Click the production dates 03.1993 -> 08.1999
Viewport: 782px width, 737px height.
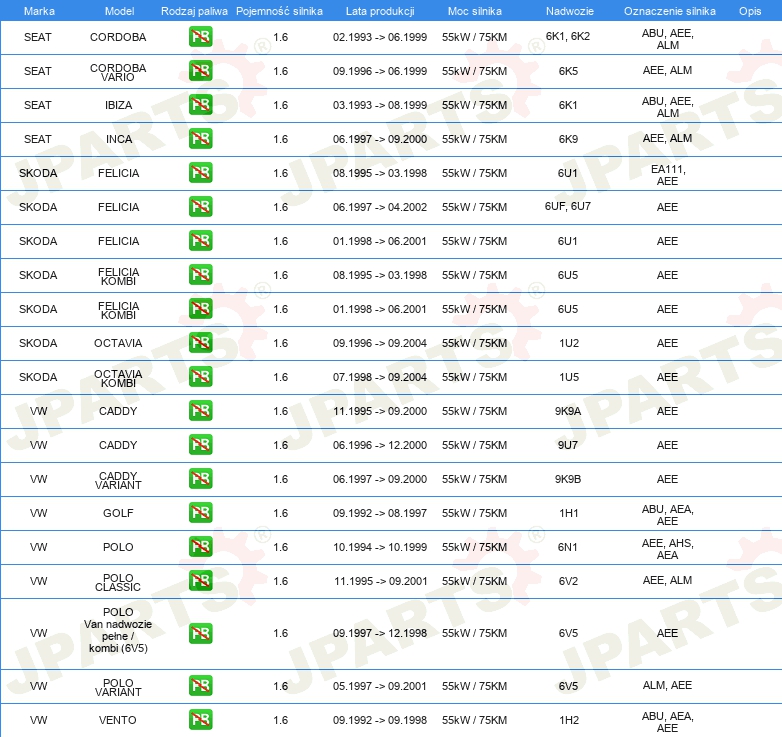tap(380, 105)
